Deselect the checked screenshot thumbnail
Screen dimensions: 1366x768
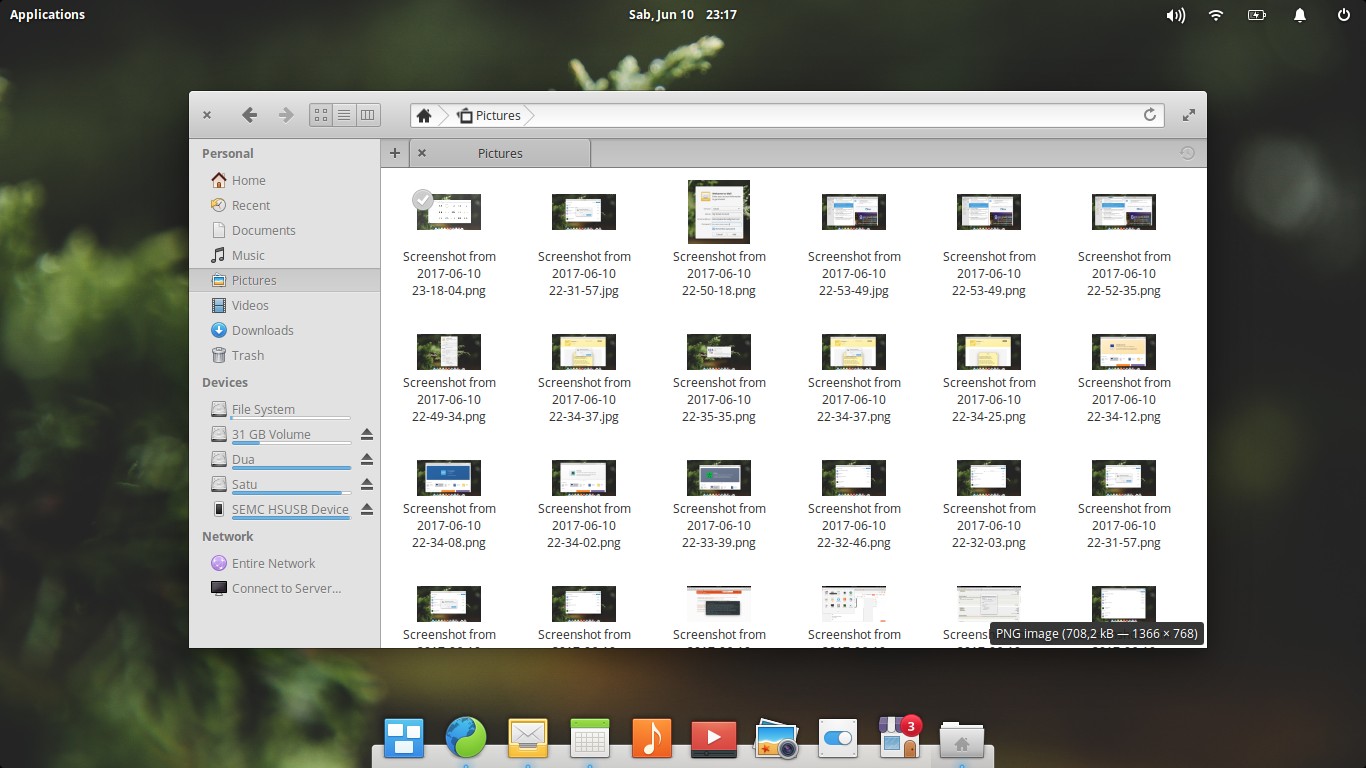423,199
